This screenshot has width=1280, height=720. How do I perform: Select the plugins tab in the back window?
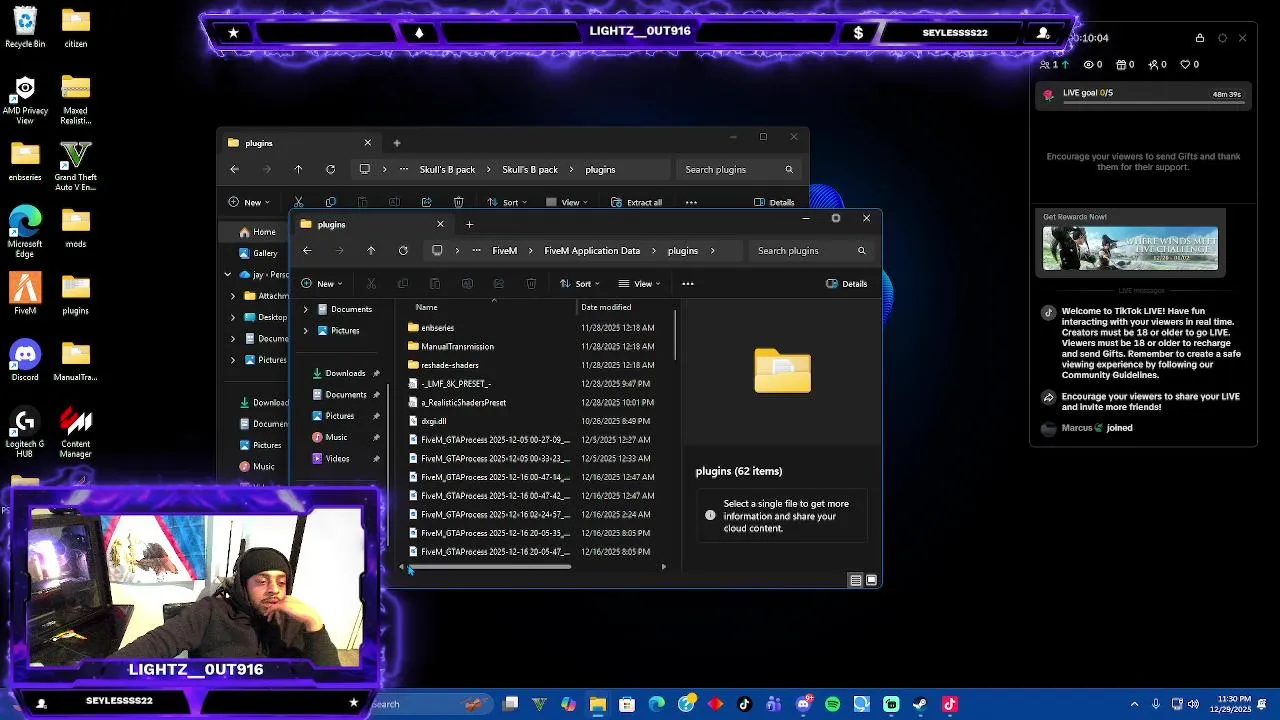tap(298, 143)
